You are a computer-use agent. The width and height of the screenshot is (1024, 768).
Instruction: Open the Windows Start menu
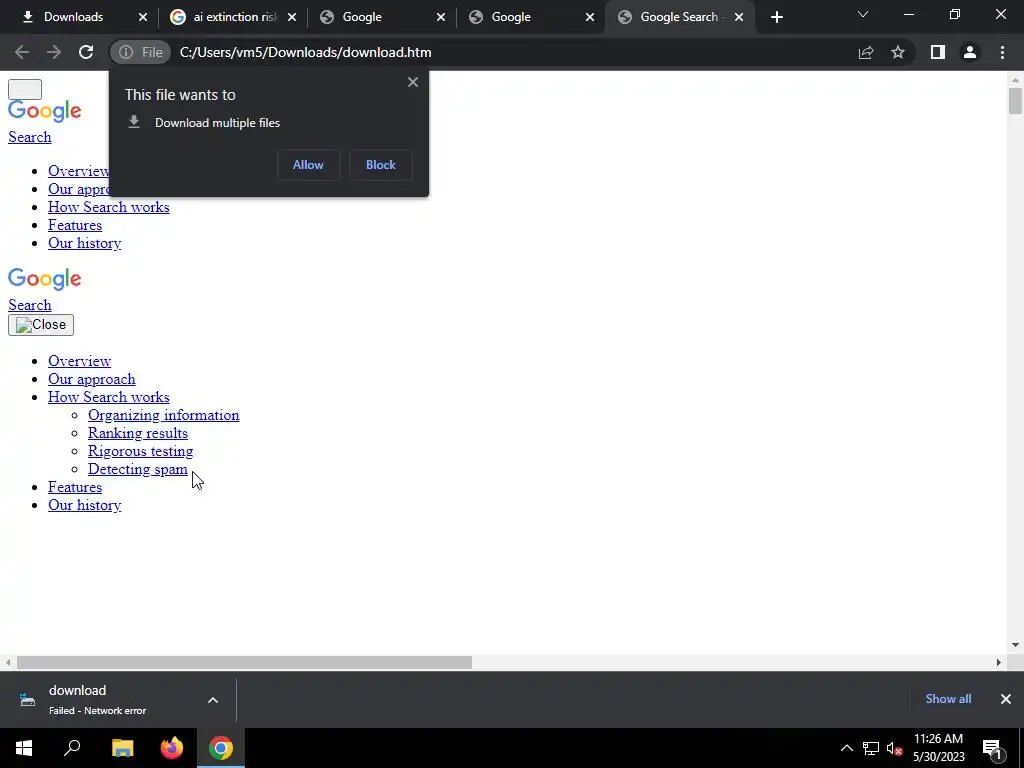pyautogui.click(x=24, y=748)
